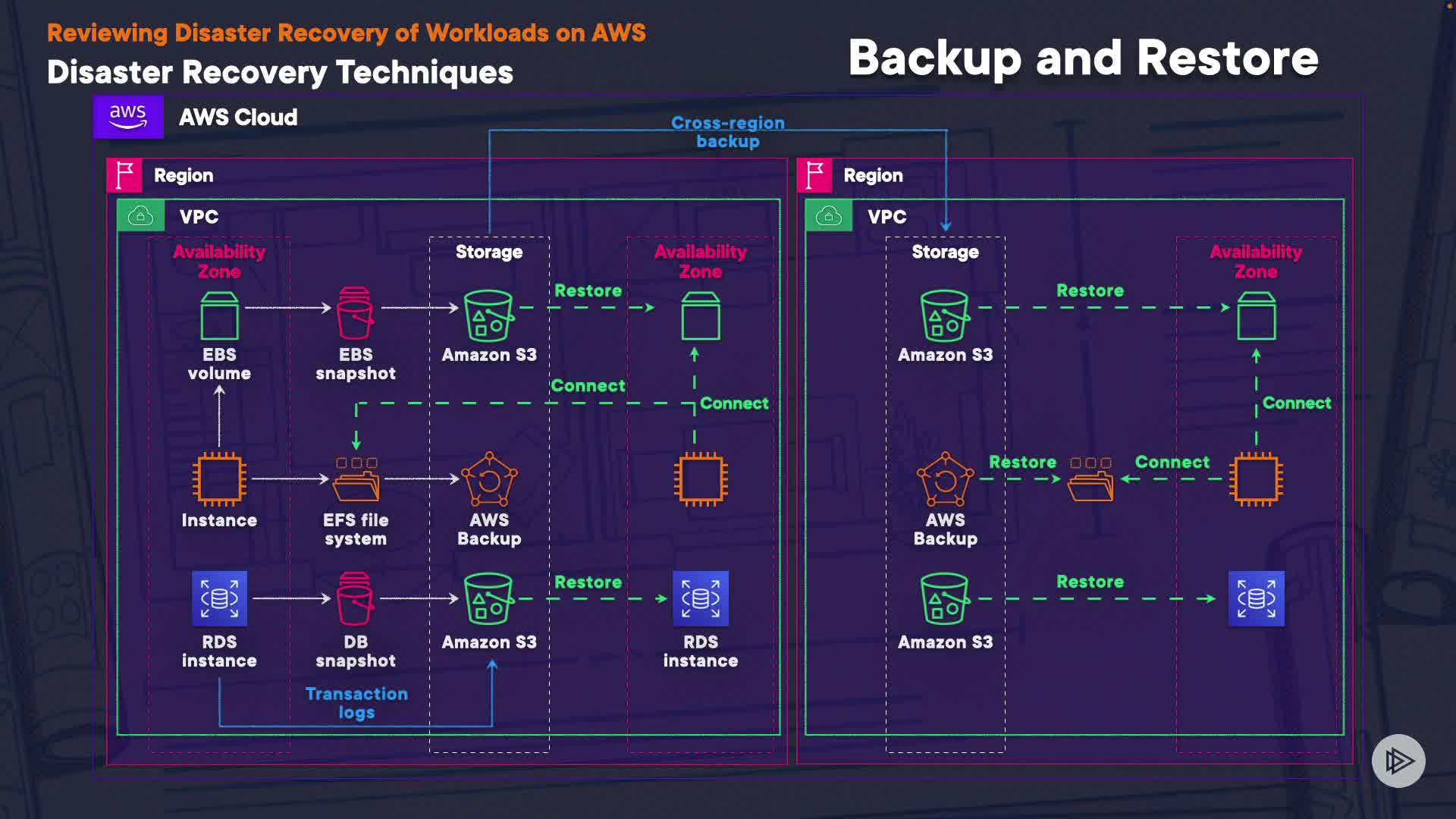Click the left region's AWS Backup icon
This screenshot has width=1456, height=819.
pyautogui.click(x=489, y=479)
